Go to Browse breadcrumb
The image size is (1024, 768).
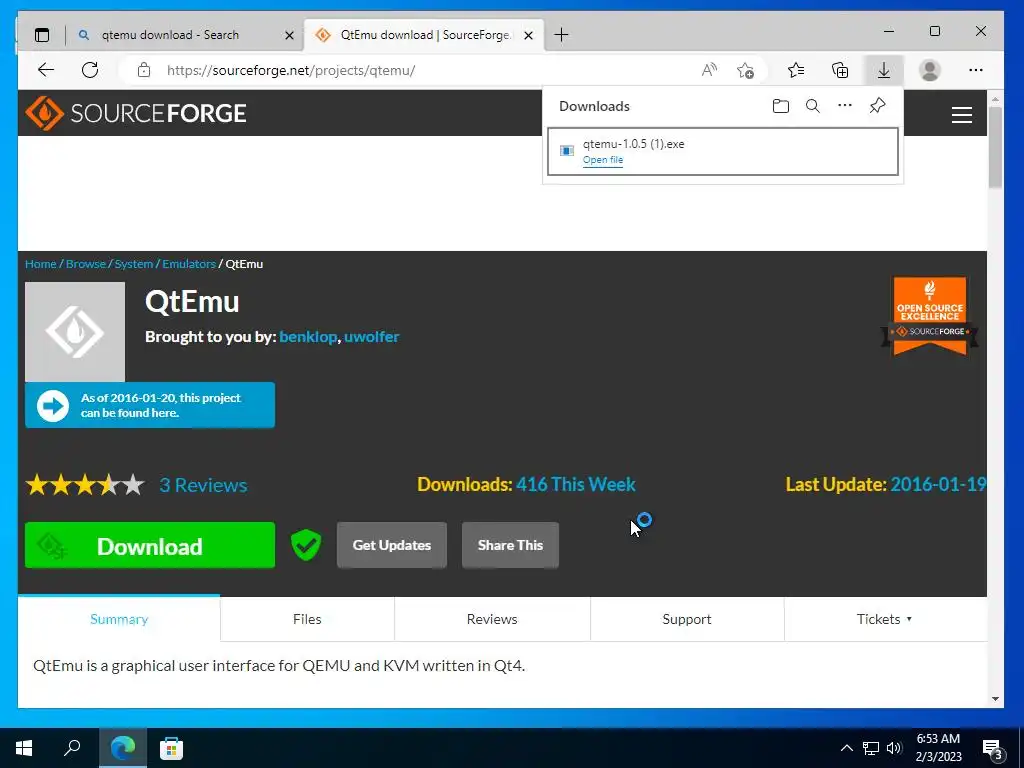coord(86,264)
